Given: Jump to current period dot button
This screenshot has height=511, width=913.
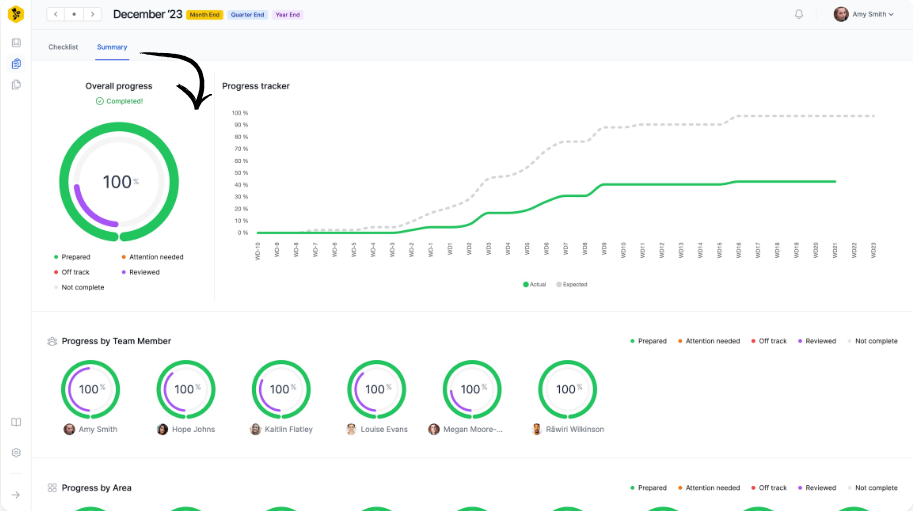Looking at the screenshot, I should coord(74,15).
